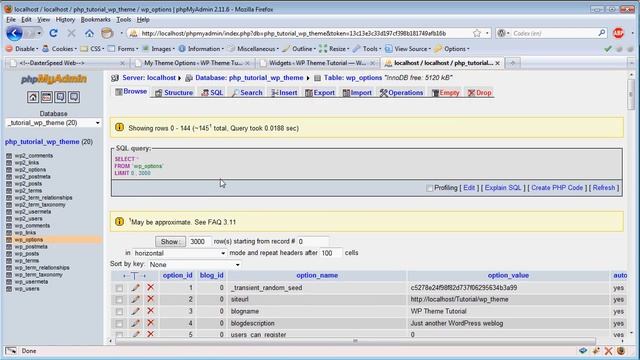Click the green checkmark developer toolbar icon
This screenshot has height=360, width=640.
[x=608, y=49]
